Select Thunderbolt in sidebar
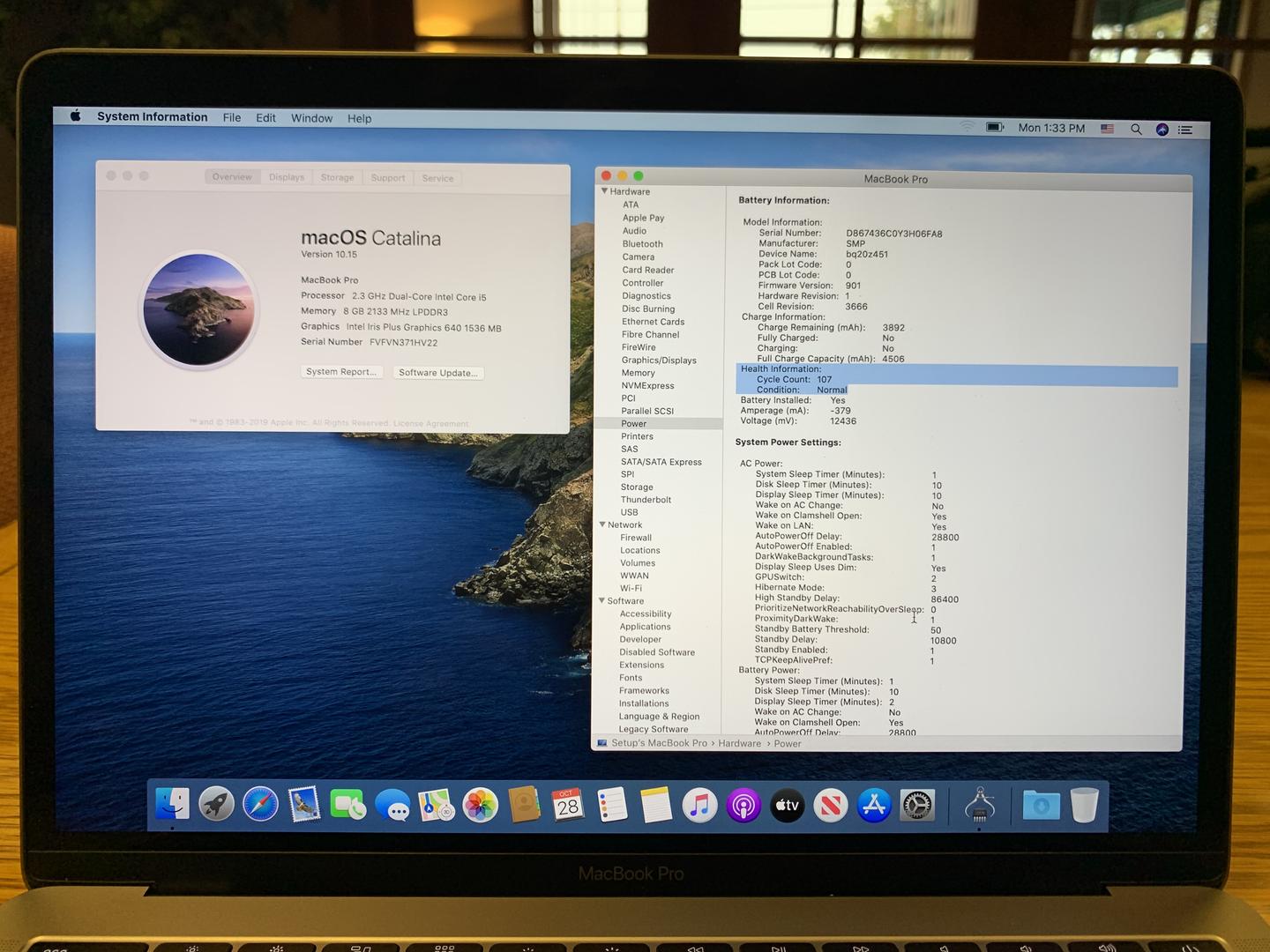This screenshot has height=952, width=1270. 646,499
